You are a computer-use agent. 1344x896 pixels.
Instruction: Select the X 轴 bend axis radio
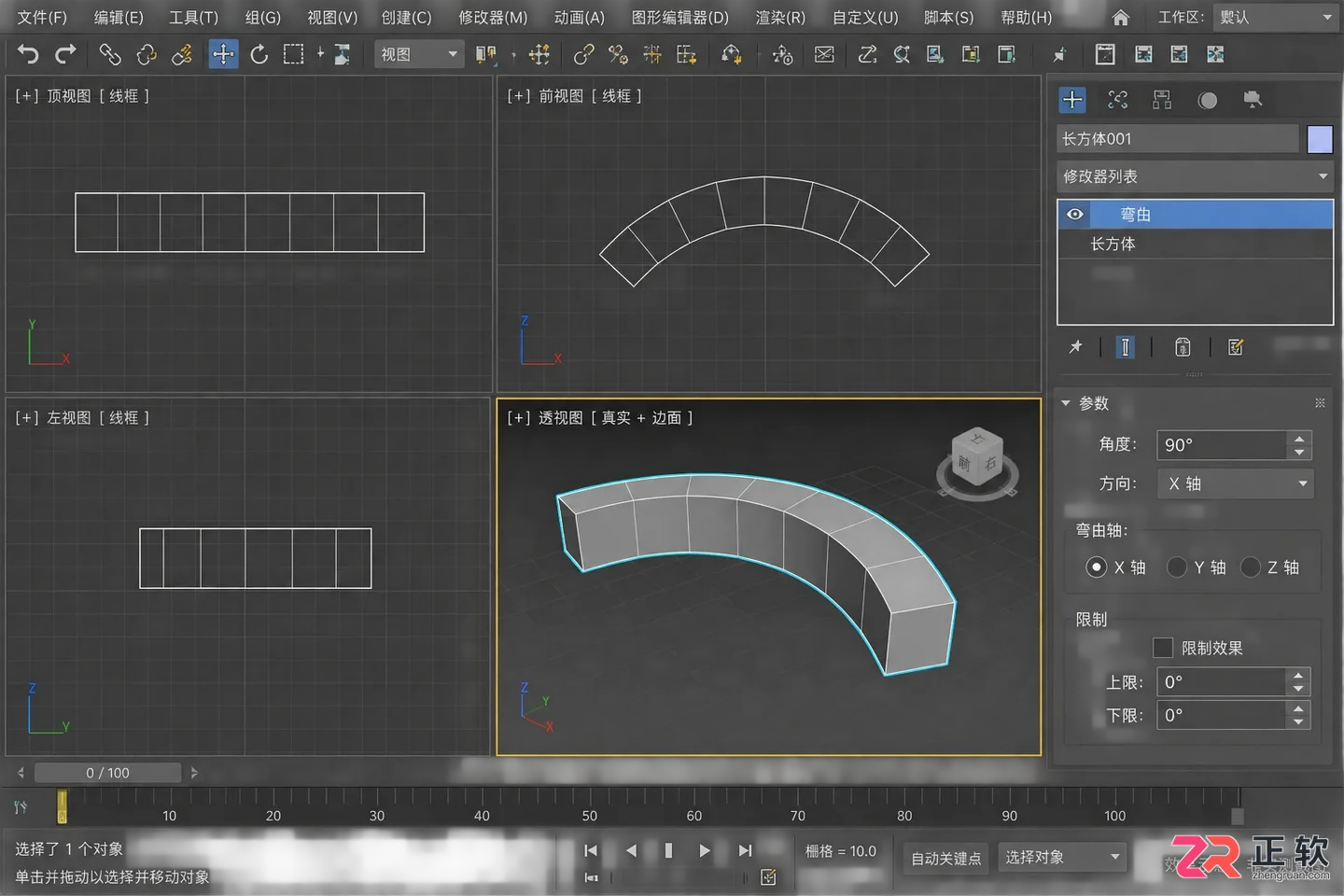pos(1096,567)
